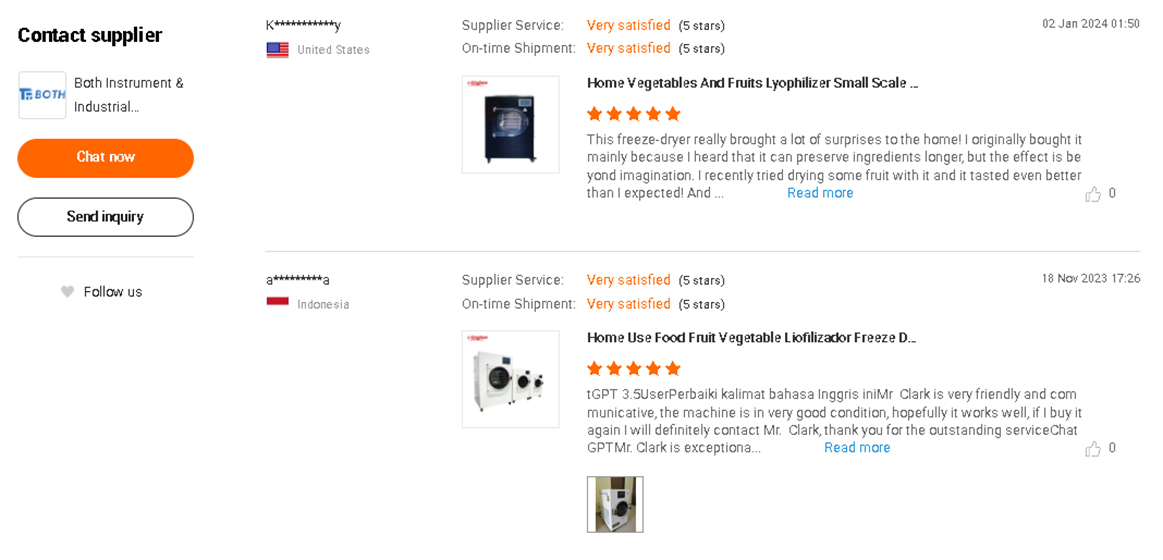The image size is (1163, 560).
Task: Open Home Vegetables And Fruits Lyophilizer link
Action: (752, 83)
